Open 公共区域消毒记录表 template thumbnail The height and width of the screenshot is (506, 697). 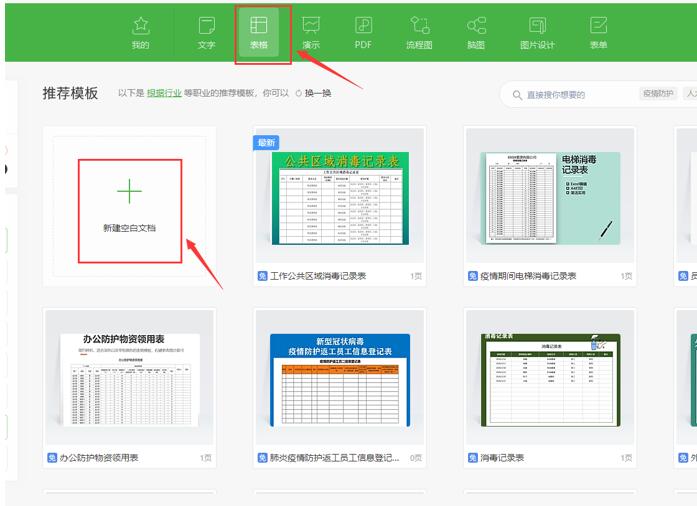pyautogui.click(x=340, y=196)
